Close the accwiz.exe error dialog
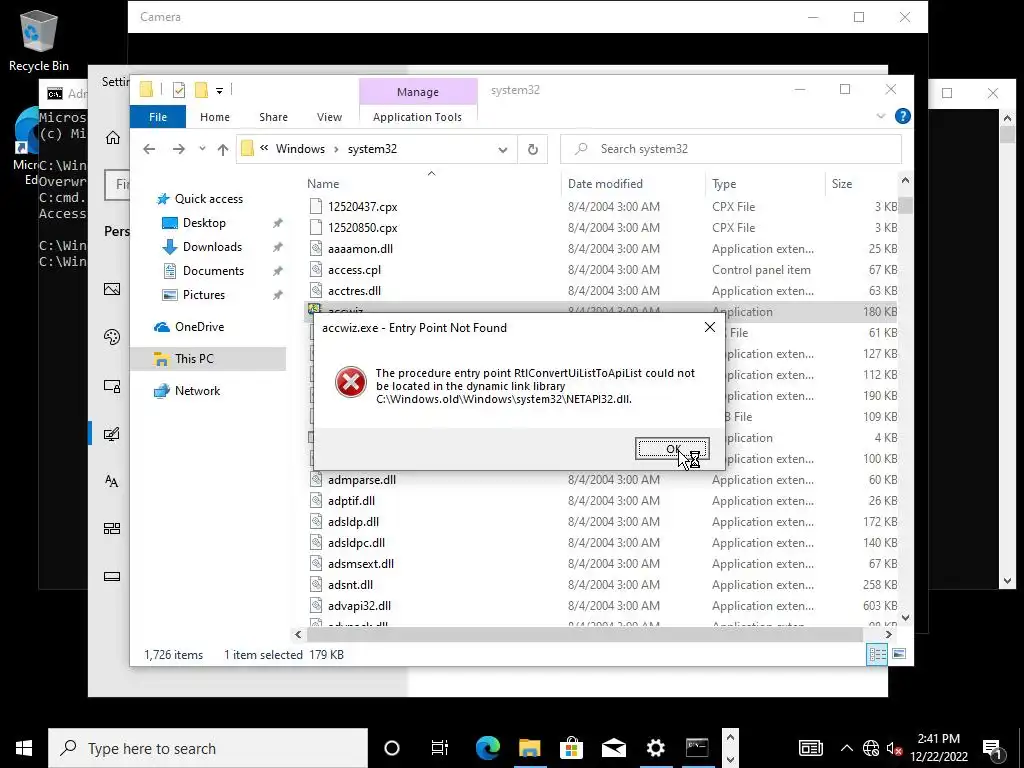1024x768 pixels. click(710, 327)
